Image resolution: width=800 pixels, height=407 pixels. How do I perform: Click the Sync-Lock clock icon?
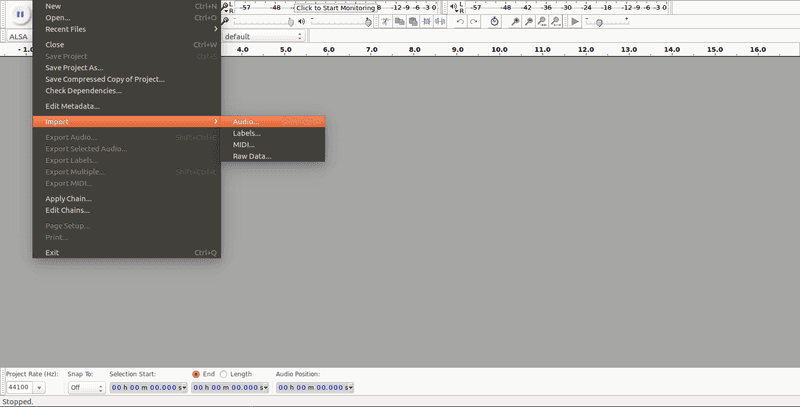495,21
